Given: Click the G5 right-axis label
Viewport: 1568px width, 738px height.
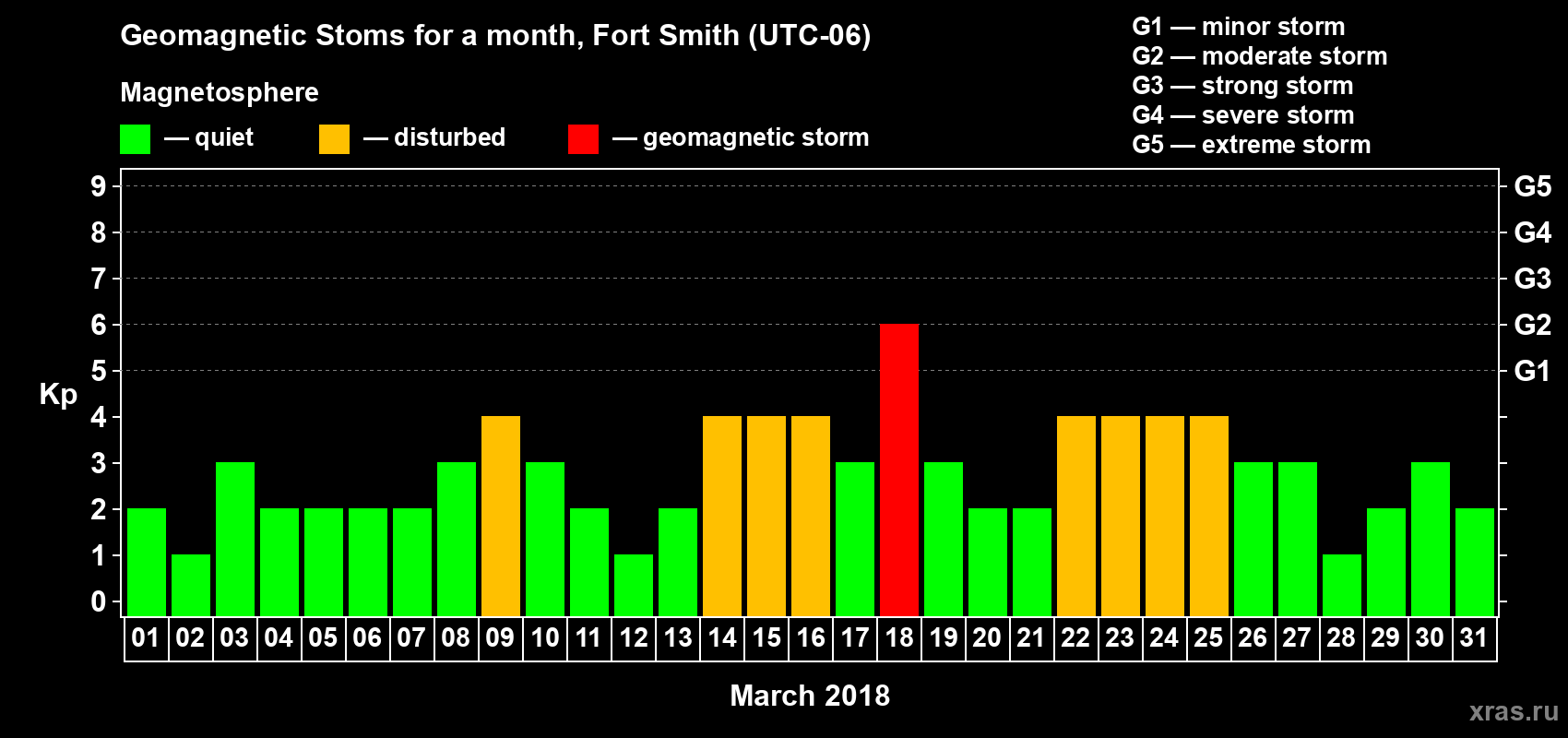Looking at the screenshot, I should coord(1533,186).
